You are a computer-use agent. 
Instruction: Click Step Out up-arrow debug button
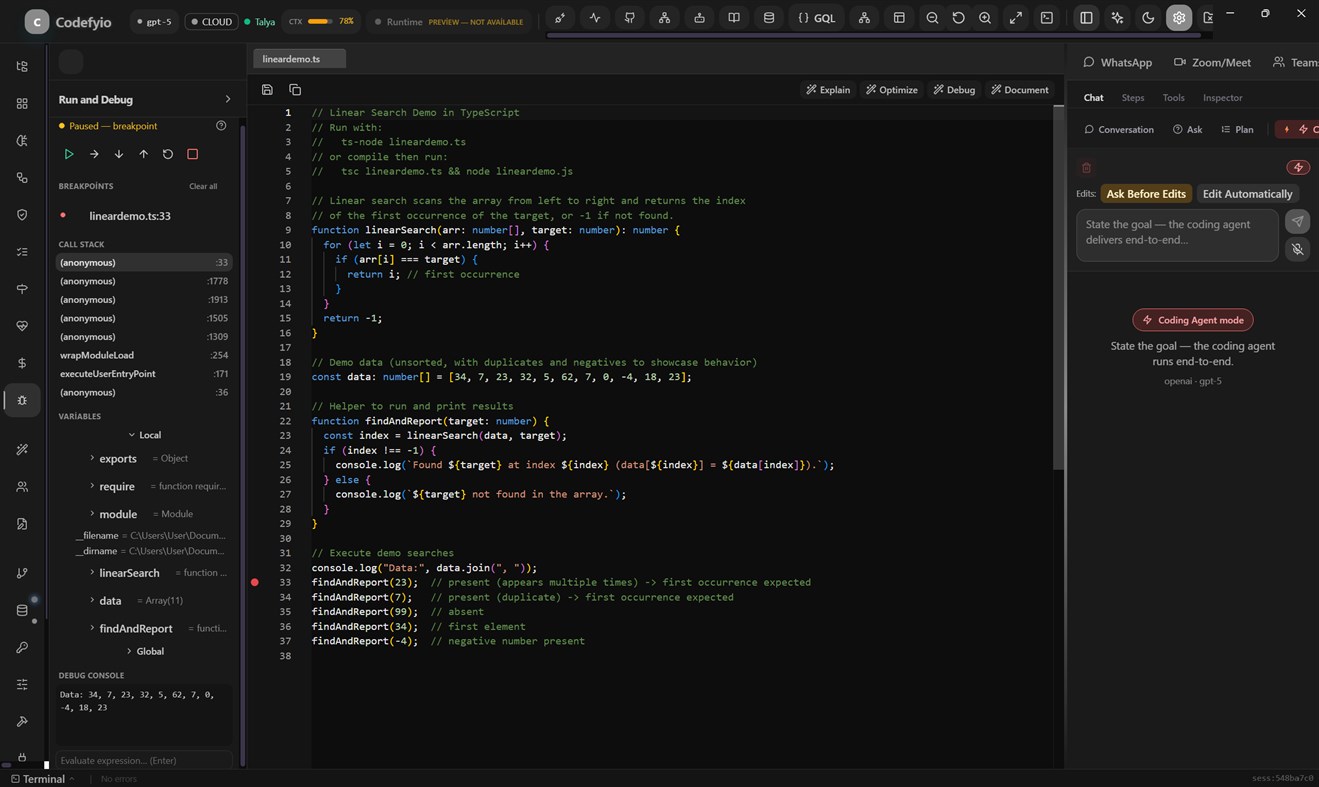pyautogui.click(x=143, y=154)
